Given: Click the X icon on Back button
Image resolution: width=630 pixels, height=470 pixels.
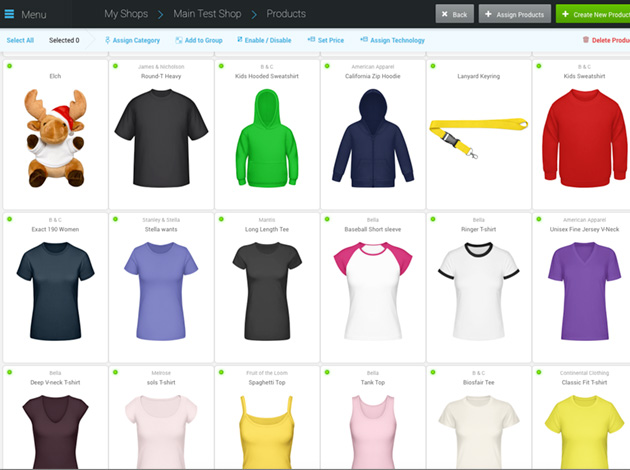Looking at the screenshot, I should pos(444,14).
